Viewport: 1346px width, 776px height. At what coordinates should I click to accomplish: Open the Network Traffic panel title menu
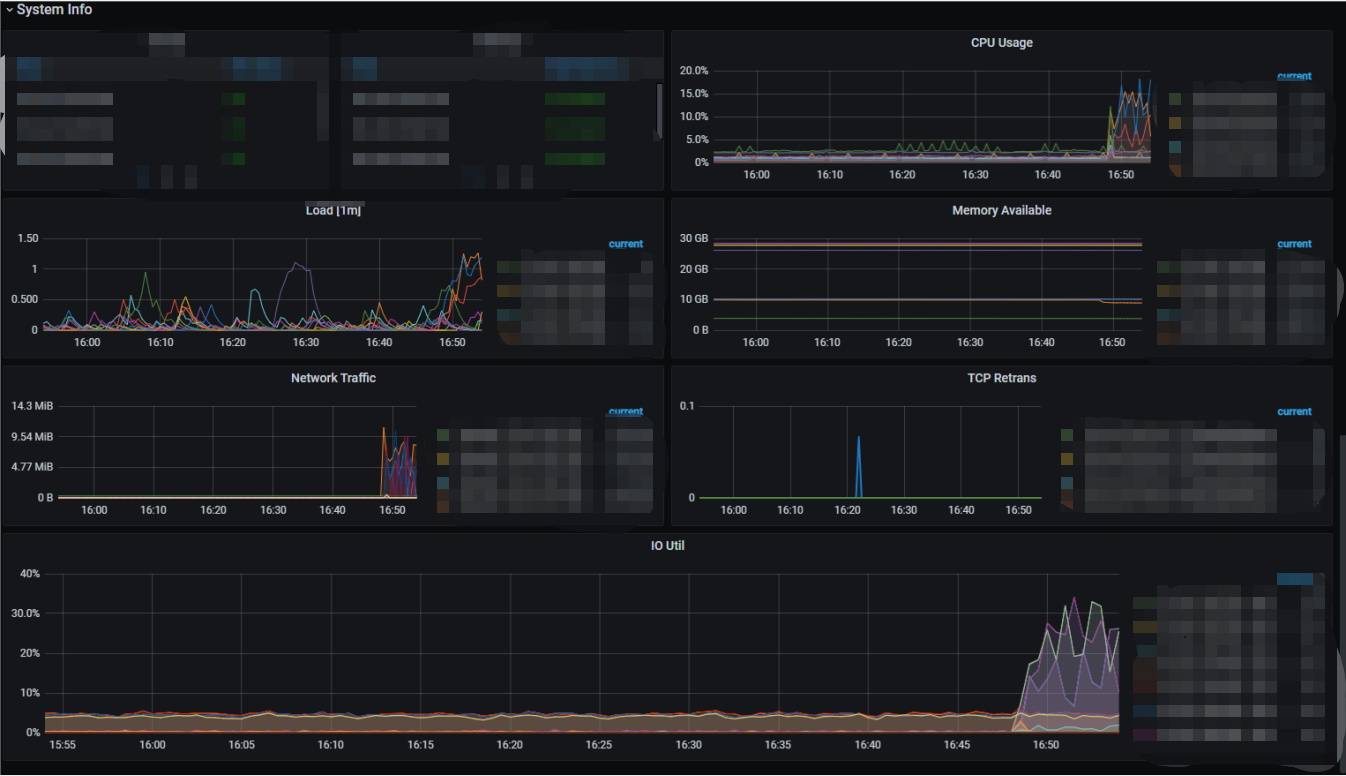(333, 378)
